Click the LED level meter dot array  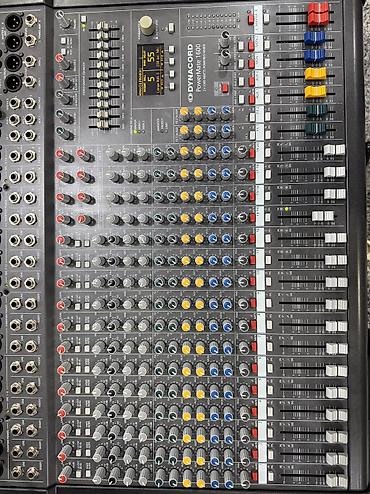click(x=212, y=22)
